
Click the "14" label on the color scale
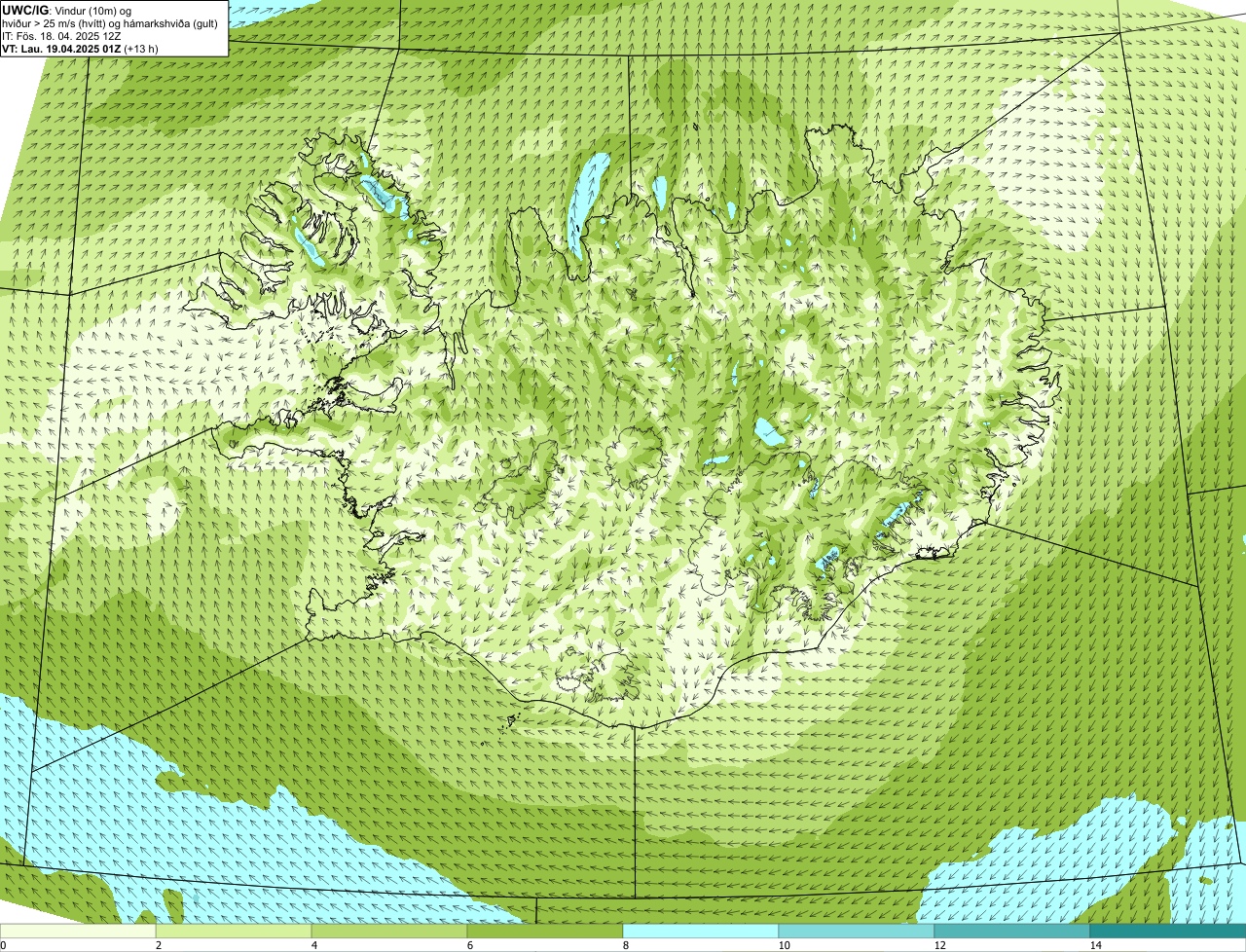tap(1095, 945)
